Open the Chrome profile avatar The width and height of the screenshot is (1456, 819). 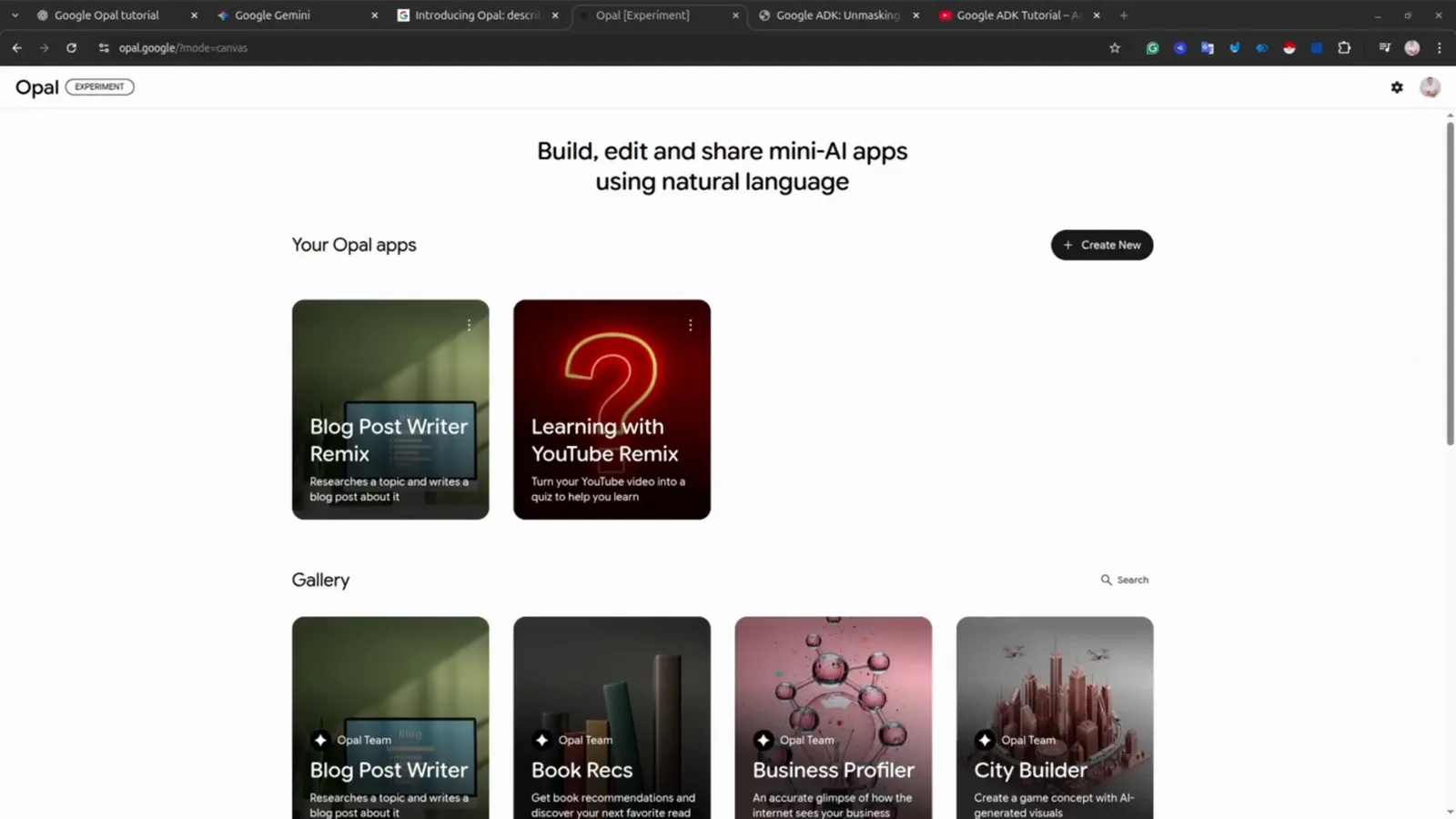(x=1411, y=48)
